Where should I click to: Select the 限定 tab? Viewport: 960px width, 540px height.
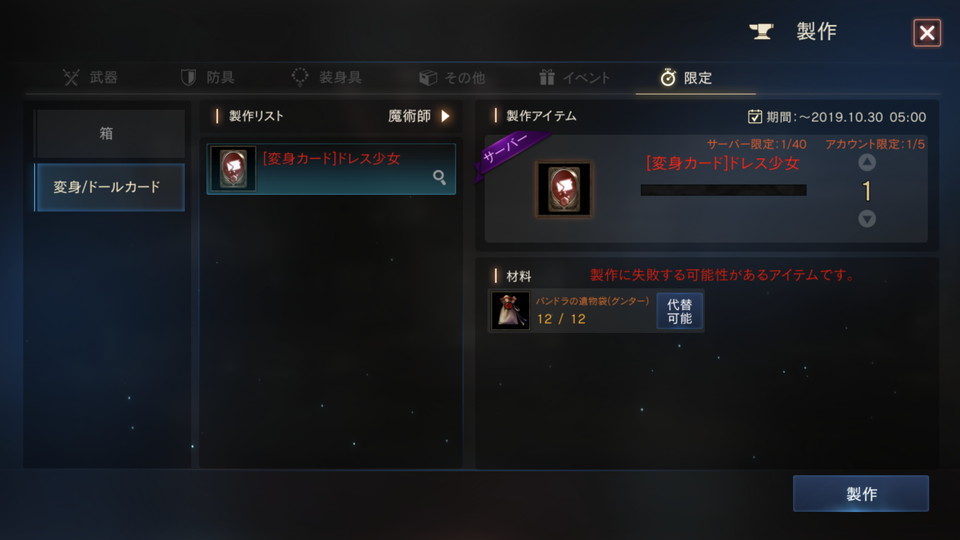[x=686, y=78]
